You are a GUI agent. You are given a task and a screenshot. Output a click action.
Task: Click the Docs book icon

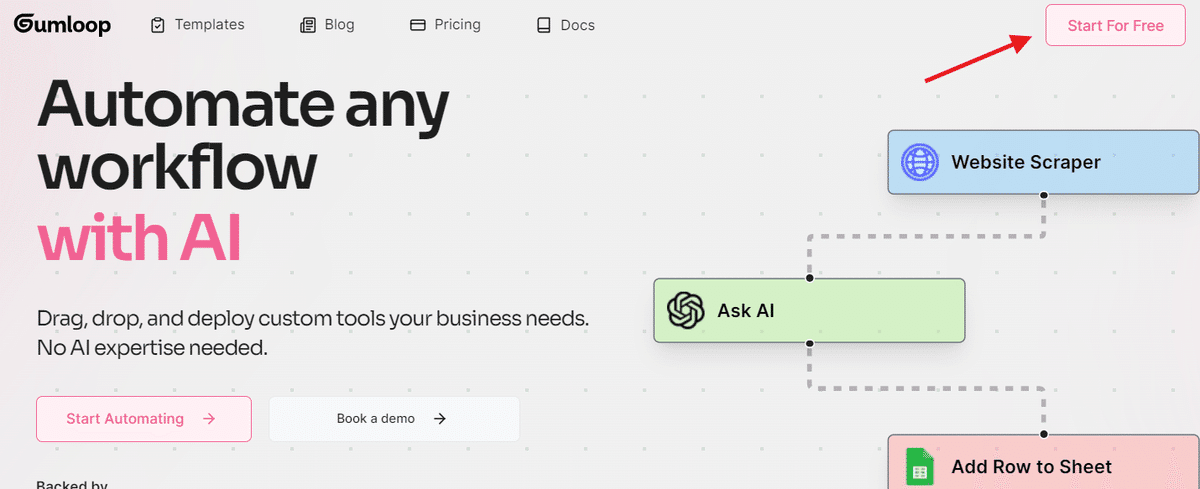pos(544,25)
